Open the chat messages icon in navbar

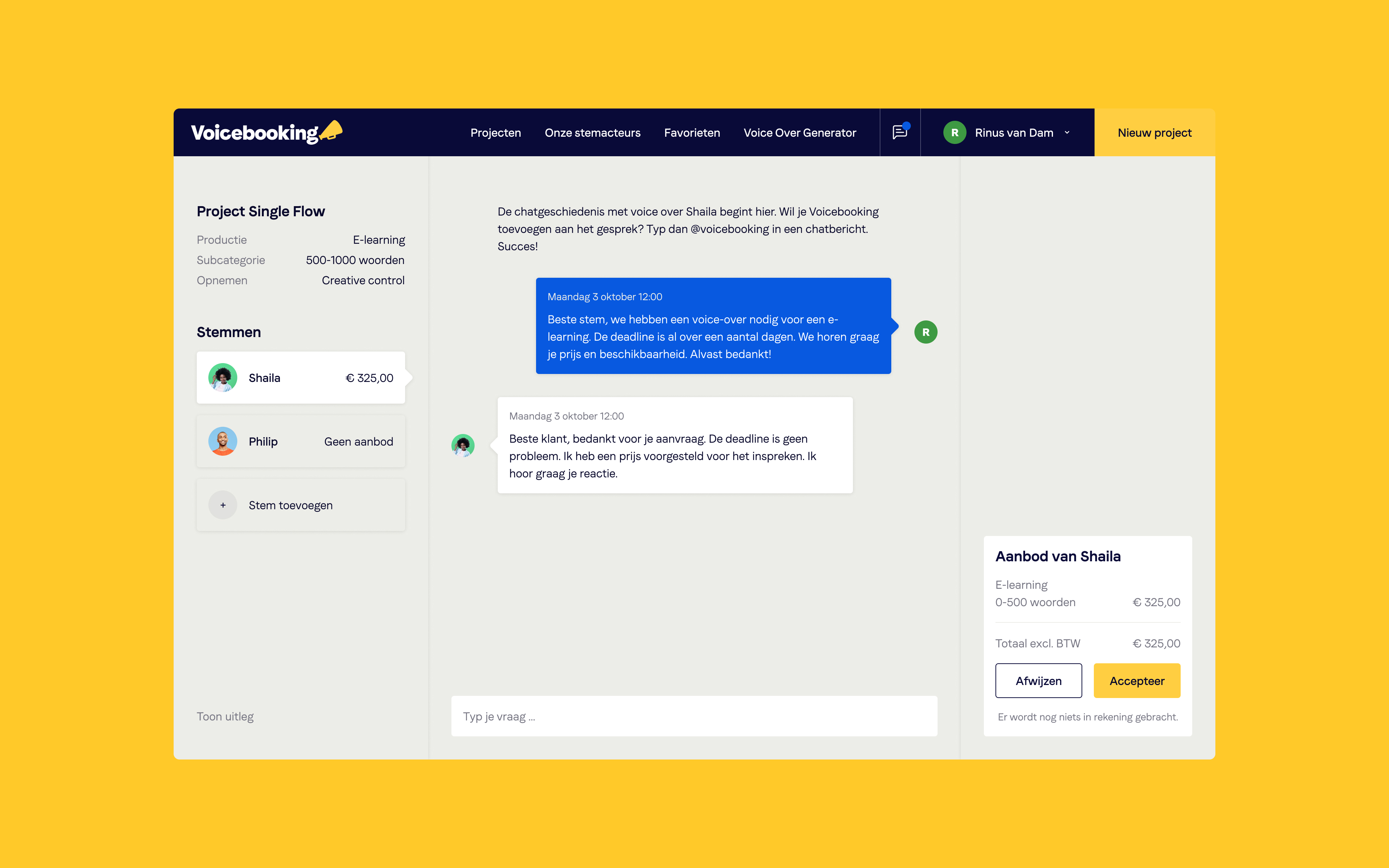tap(900, 132)
